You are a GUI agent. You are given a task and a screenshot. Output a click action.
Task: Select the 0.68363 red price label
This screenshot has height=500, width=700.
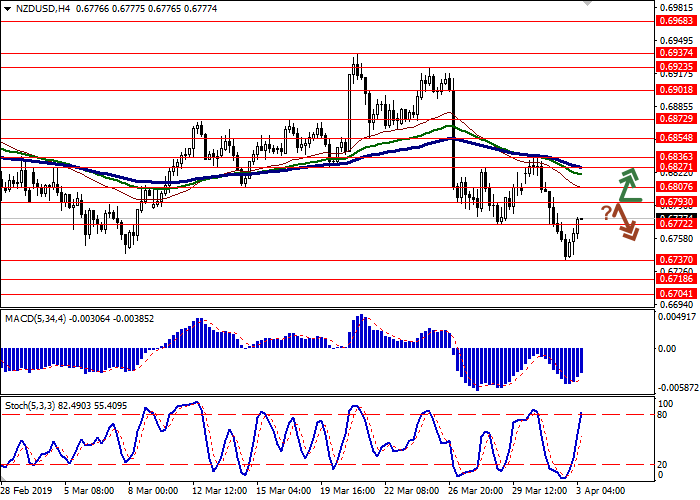(x=676, y=157)
